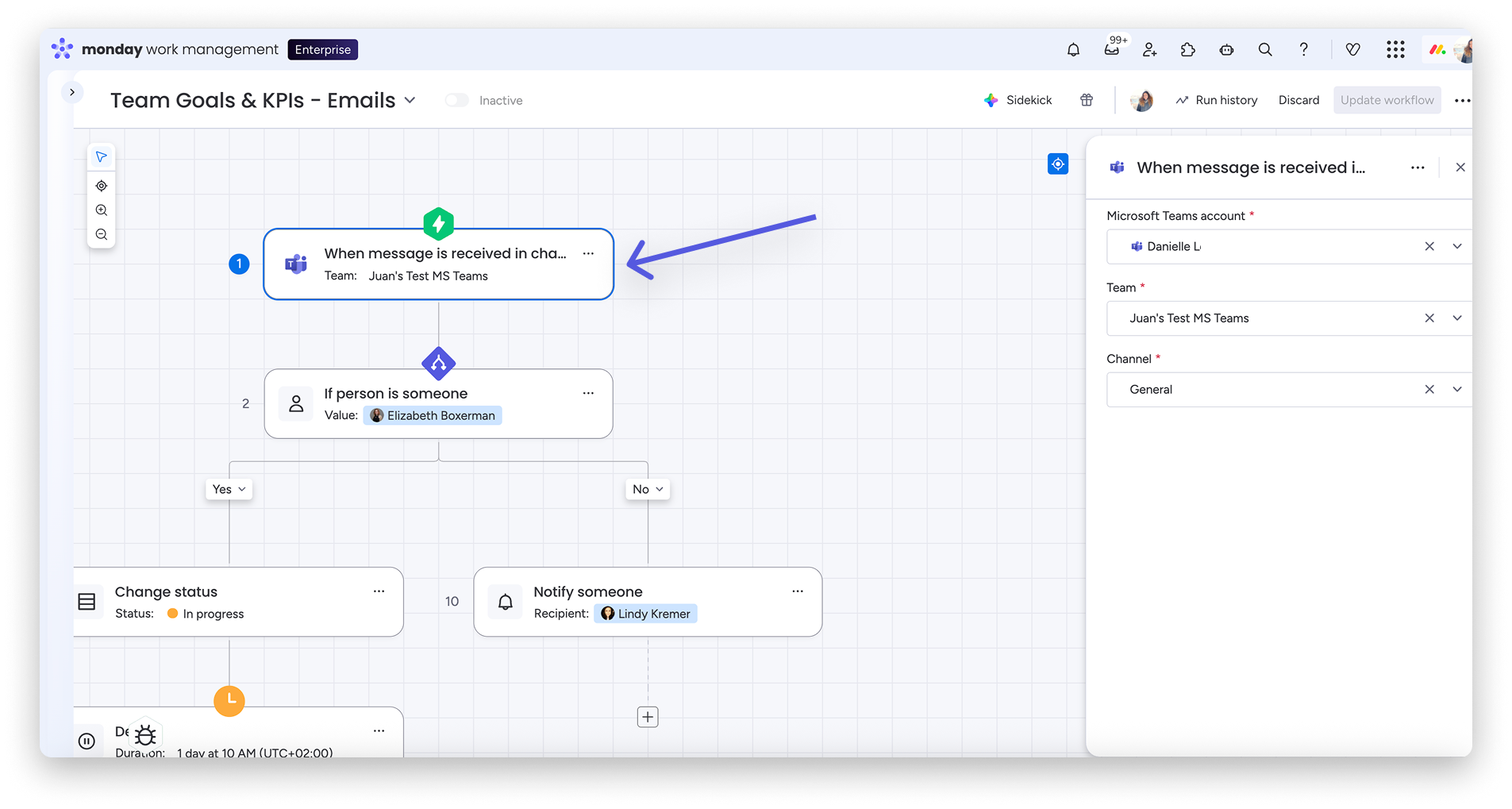View Run history
This screenshot has width=1512, height=809.
click(x=1217, y=100)
